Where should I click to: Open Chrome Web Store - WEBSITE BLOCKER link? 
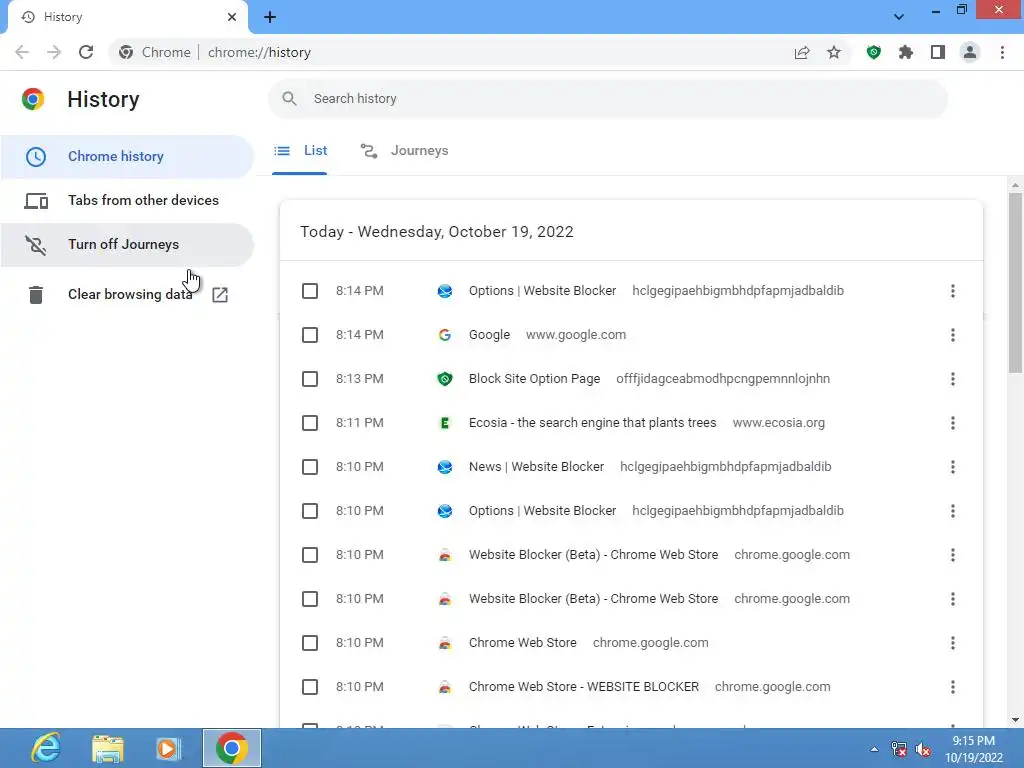[x=584, y=687]
